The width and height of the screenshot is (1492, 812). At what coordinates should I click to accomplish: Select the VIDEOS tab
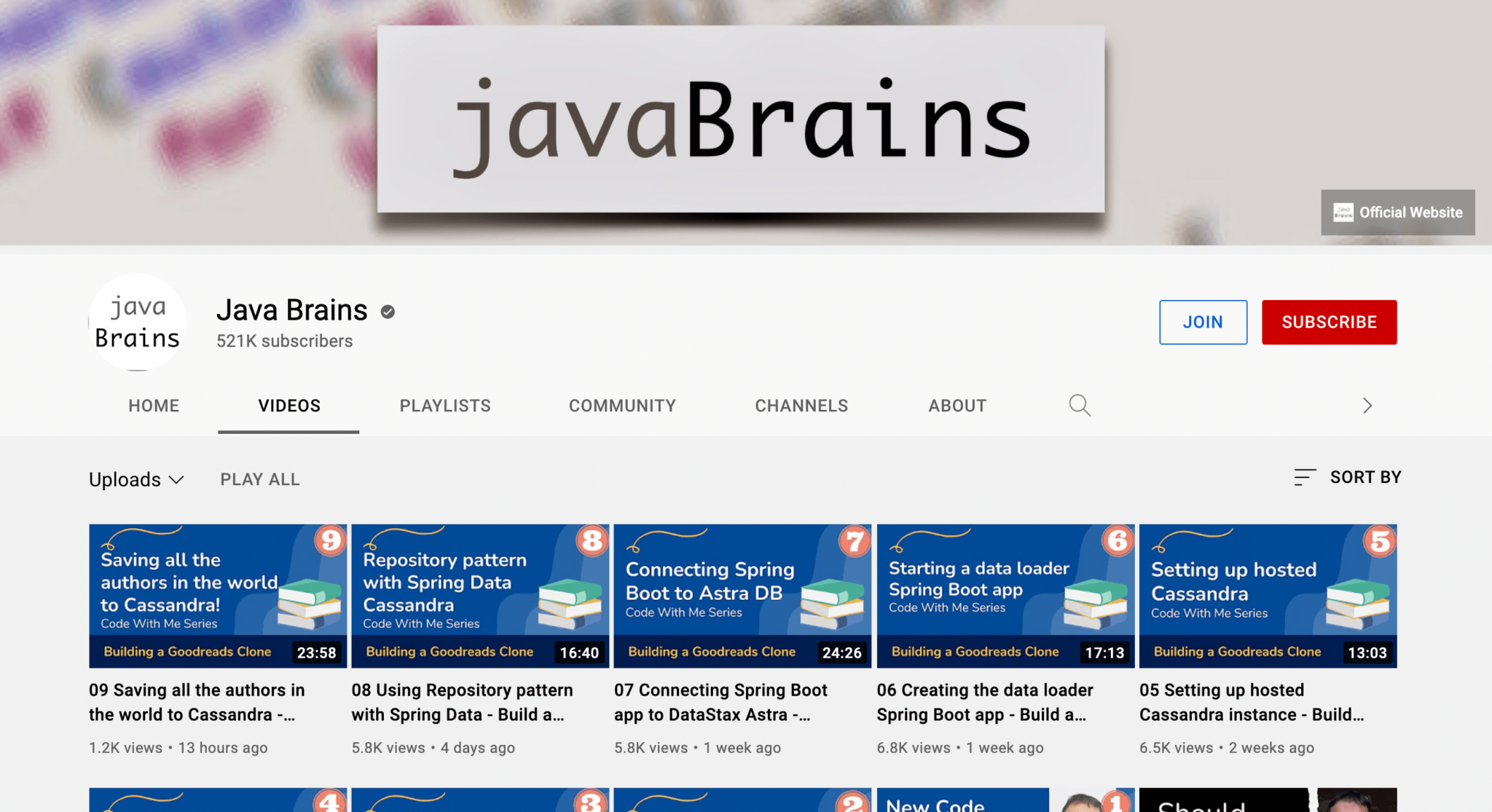[x=288, y=406]
